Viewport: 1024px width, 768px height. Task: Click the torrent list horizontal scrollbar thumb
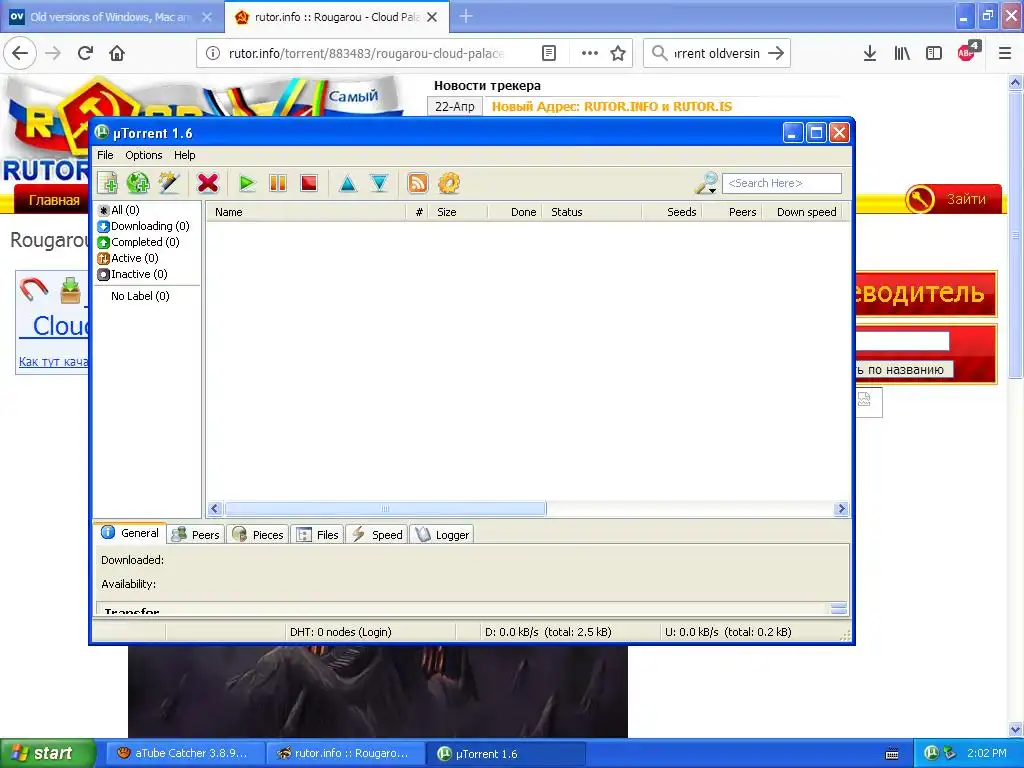385,509
